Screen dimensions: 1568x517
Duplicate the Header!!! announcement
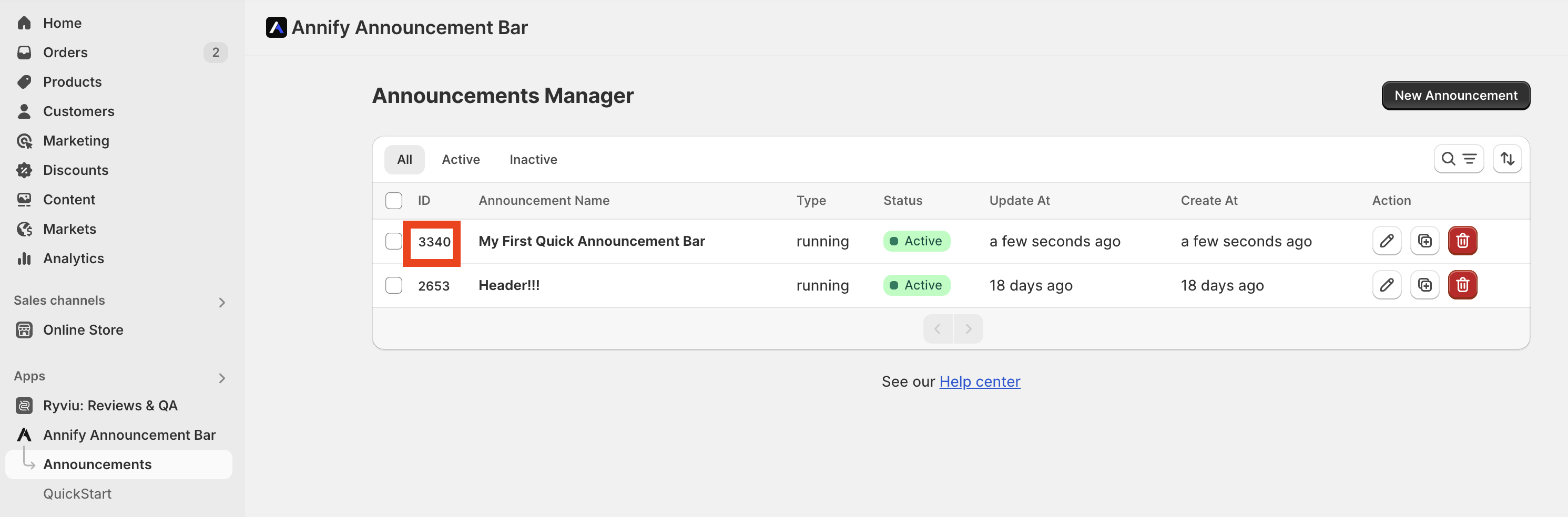1424,285
